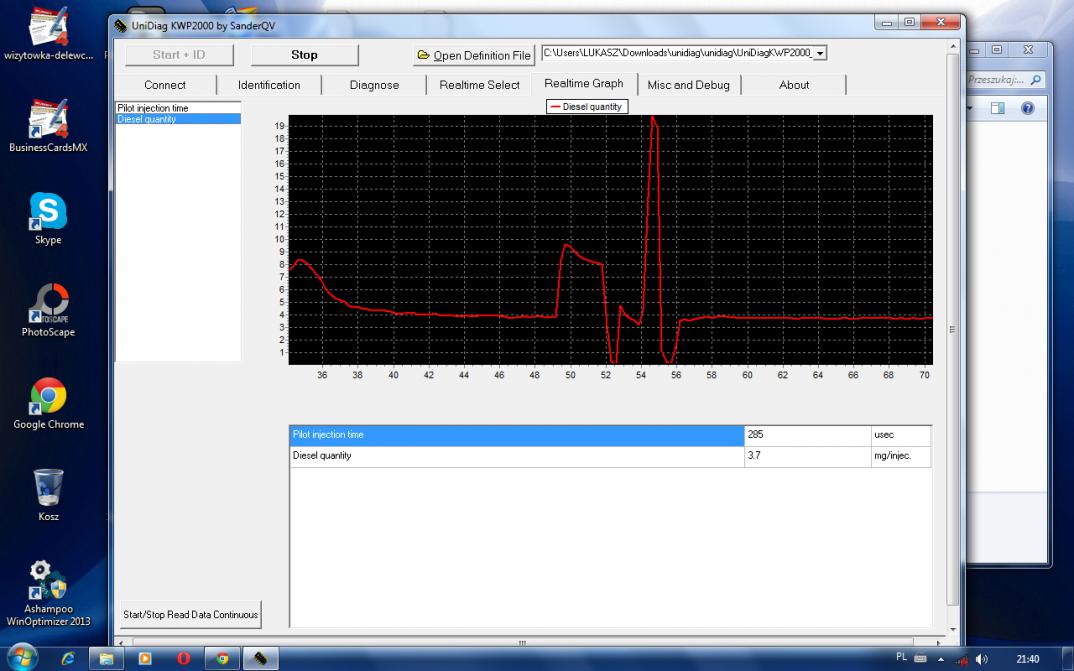Click the horizontal scrollbar thumb

point(522,643)
